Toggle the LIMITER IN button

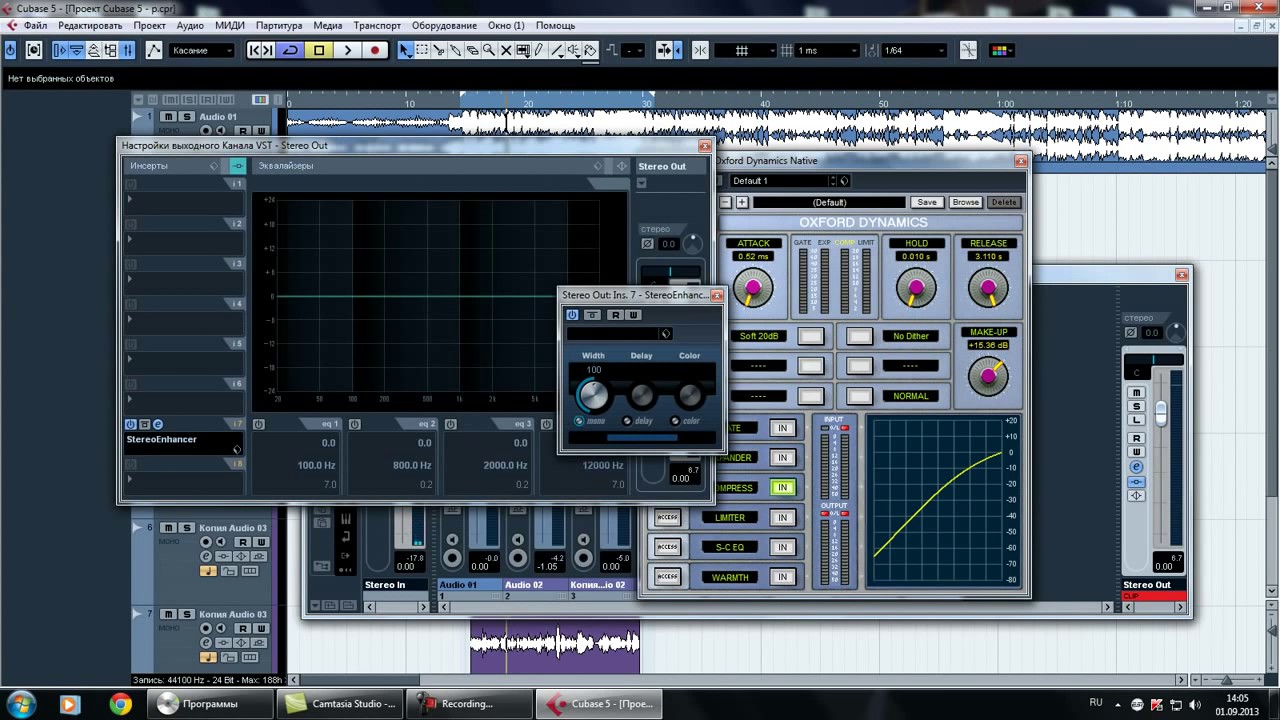[782, 517]
